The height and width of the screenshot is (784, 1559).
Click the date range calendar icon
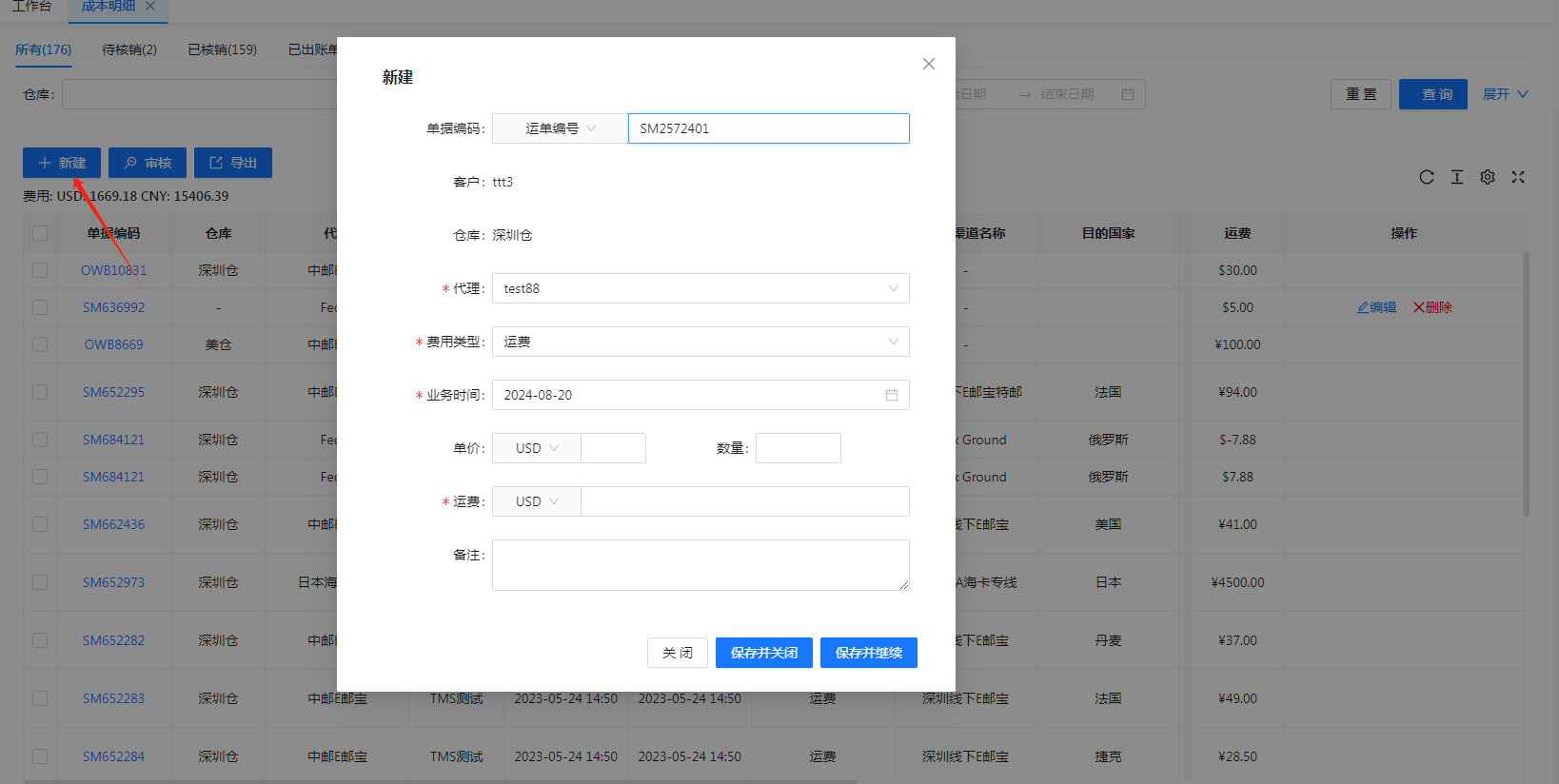tap(1127, 94)
